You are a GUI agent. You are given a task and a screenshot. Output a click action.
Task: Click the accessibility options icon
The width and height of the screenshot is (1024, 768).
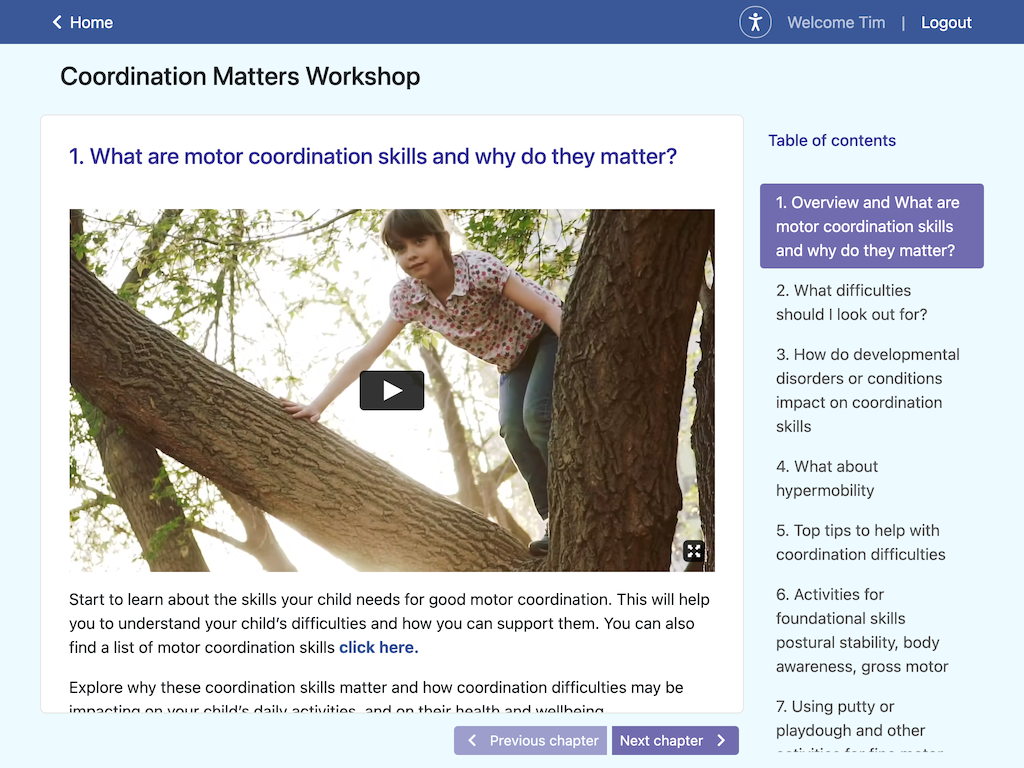[x=755, y=22]
